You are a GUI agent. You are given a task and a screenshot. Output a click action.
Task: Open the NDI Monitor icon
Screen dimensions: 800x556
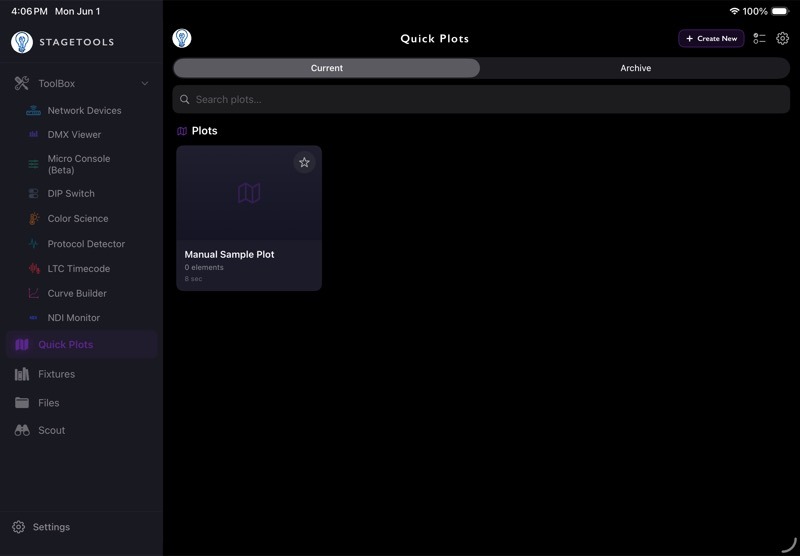33,318
